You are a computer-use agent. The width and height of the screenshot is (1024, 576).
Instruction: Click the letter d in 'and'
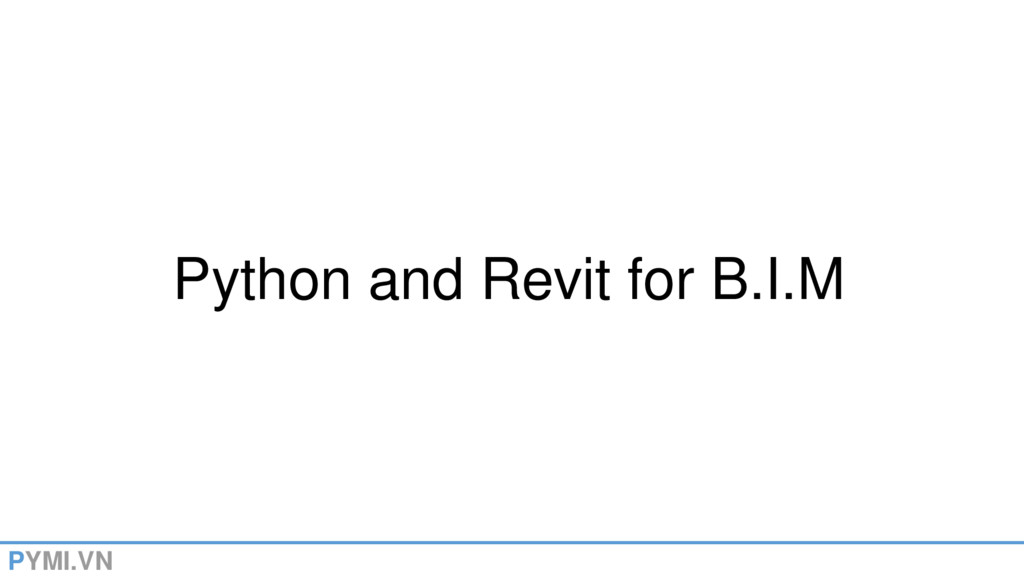(x=447, y=280)
